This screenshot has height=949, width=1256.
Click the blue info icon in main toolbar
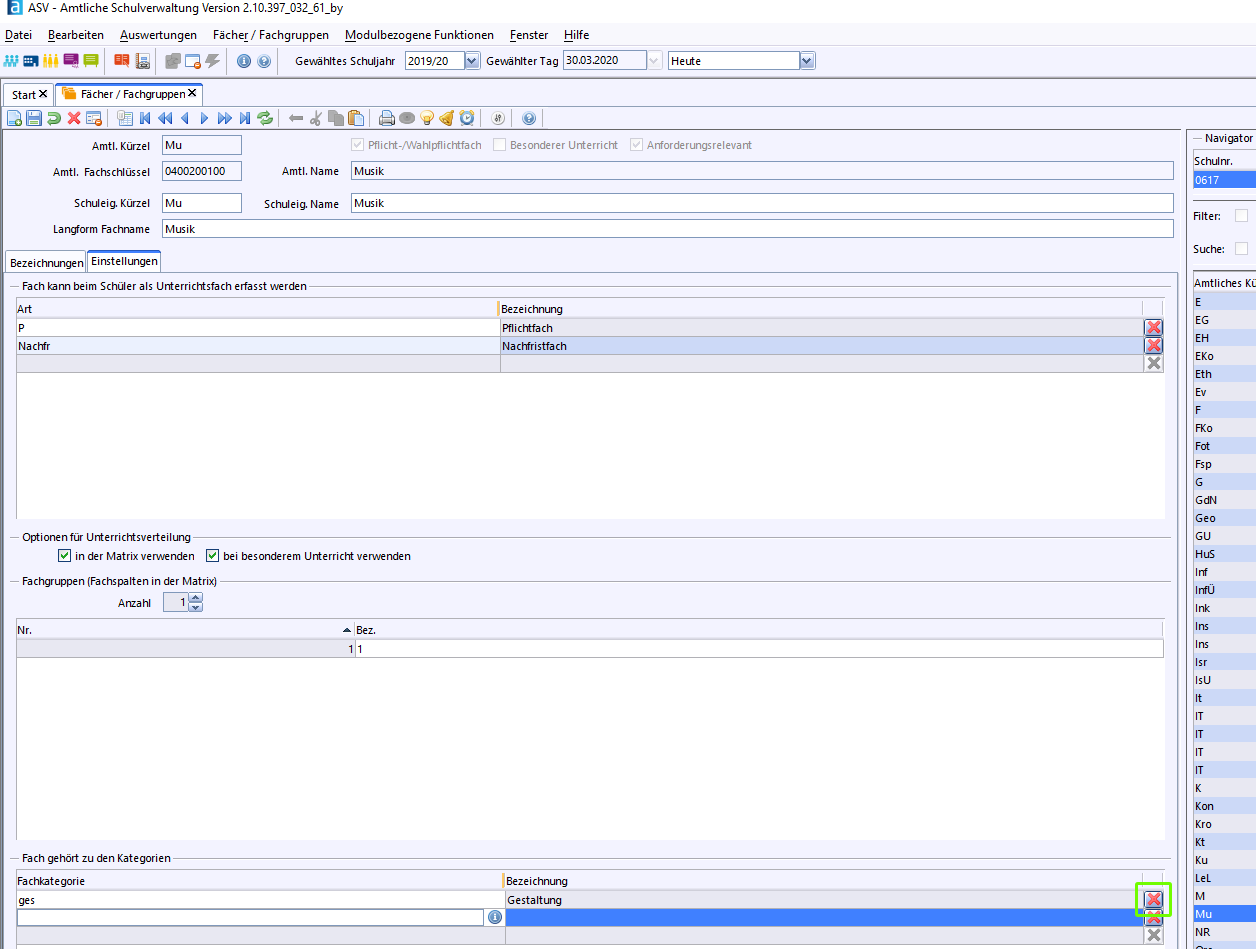[244, 61]
